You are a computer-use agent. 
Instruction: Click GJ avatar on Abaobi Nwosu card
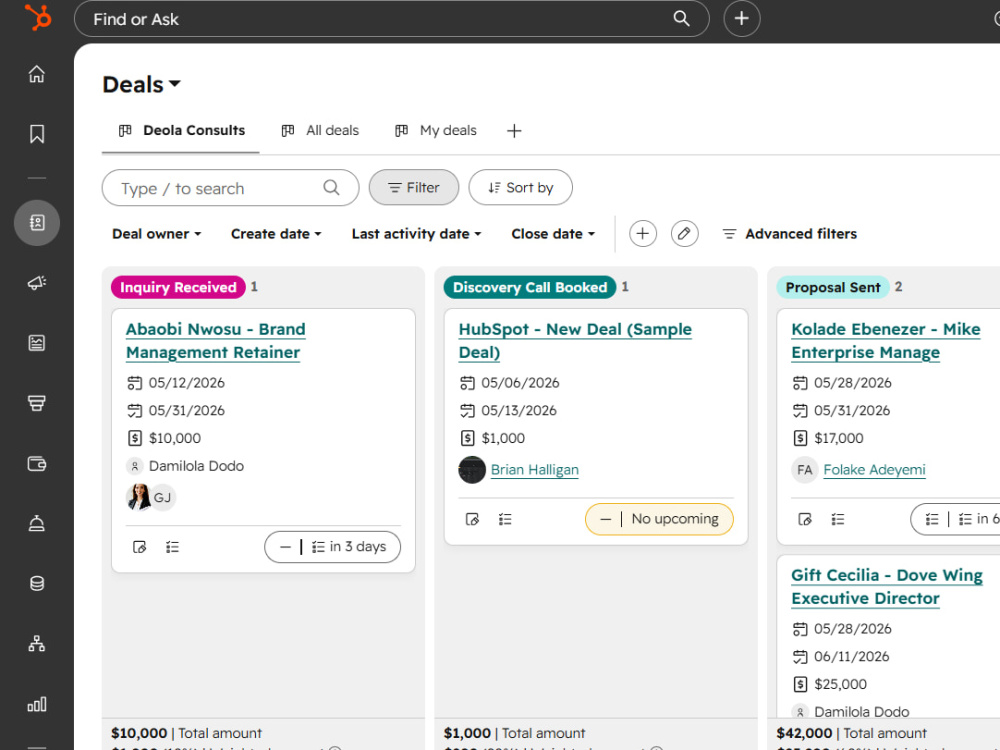click(x=163, y=497)
